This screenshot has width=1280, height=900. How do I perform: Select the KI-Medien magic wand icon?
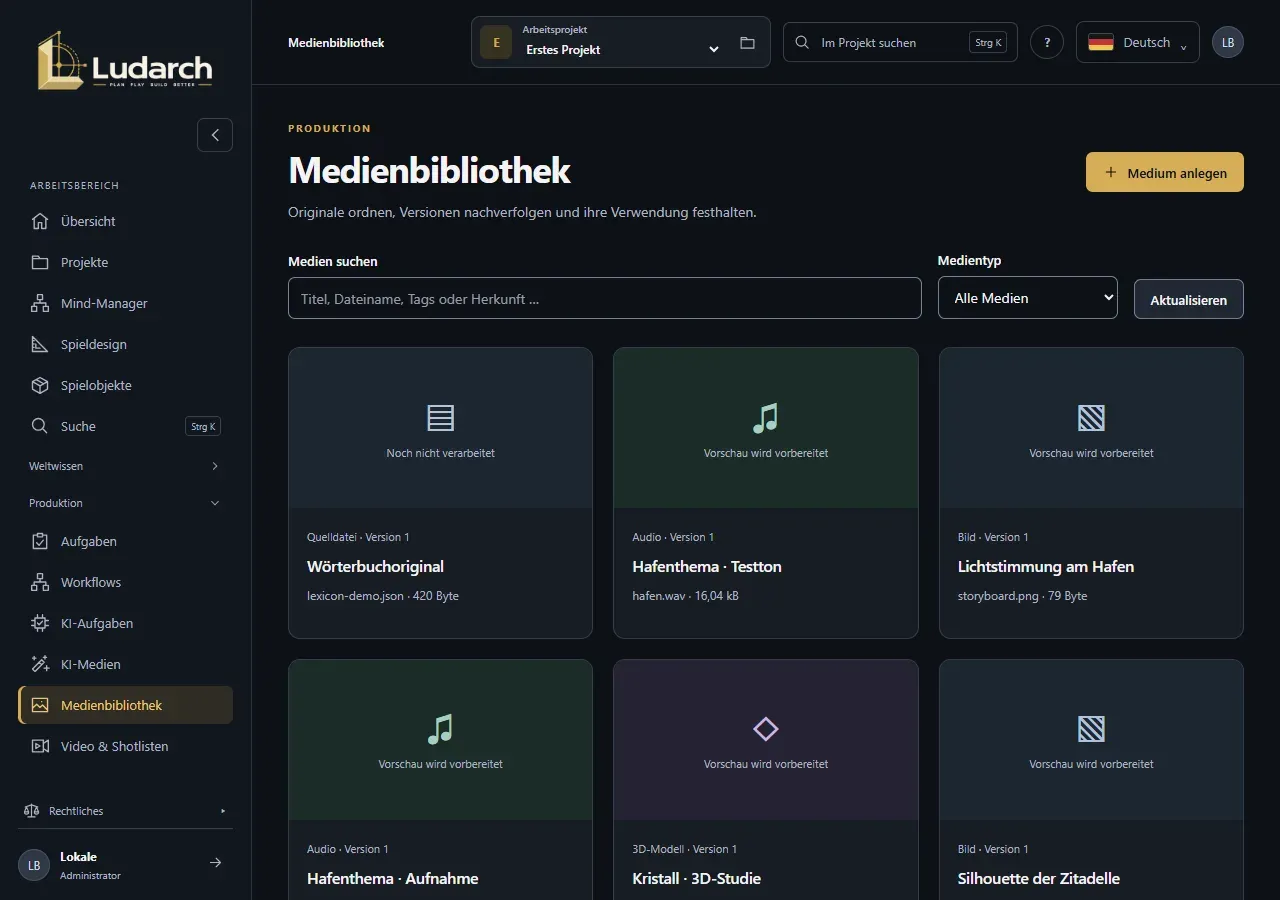(40, 664)
